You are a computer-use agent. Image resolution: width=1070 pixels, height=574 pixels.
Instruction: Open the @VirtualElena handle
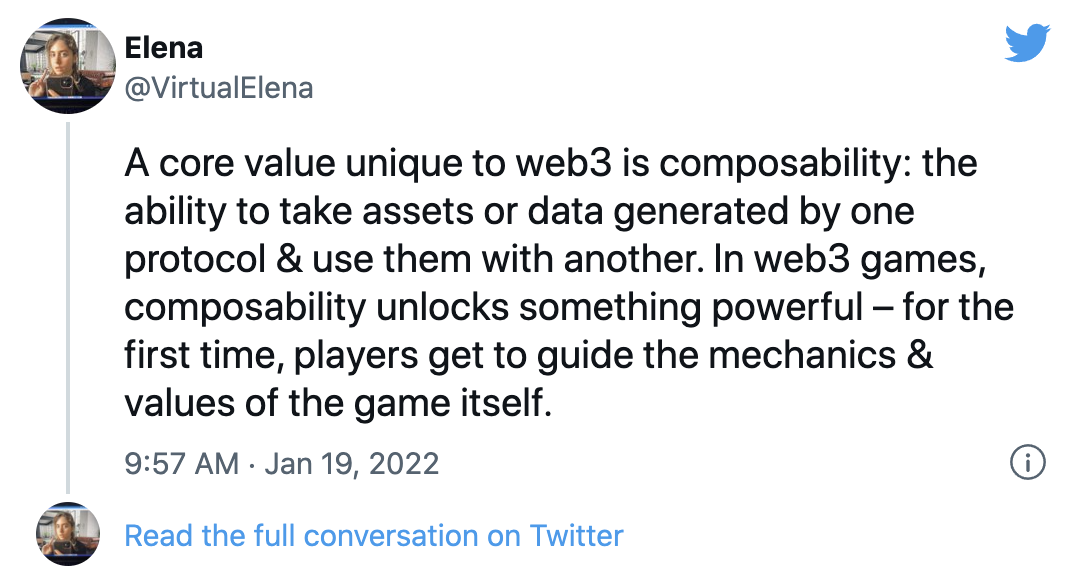pos(219,88)
